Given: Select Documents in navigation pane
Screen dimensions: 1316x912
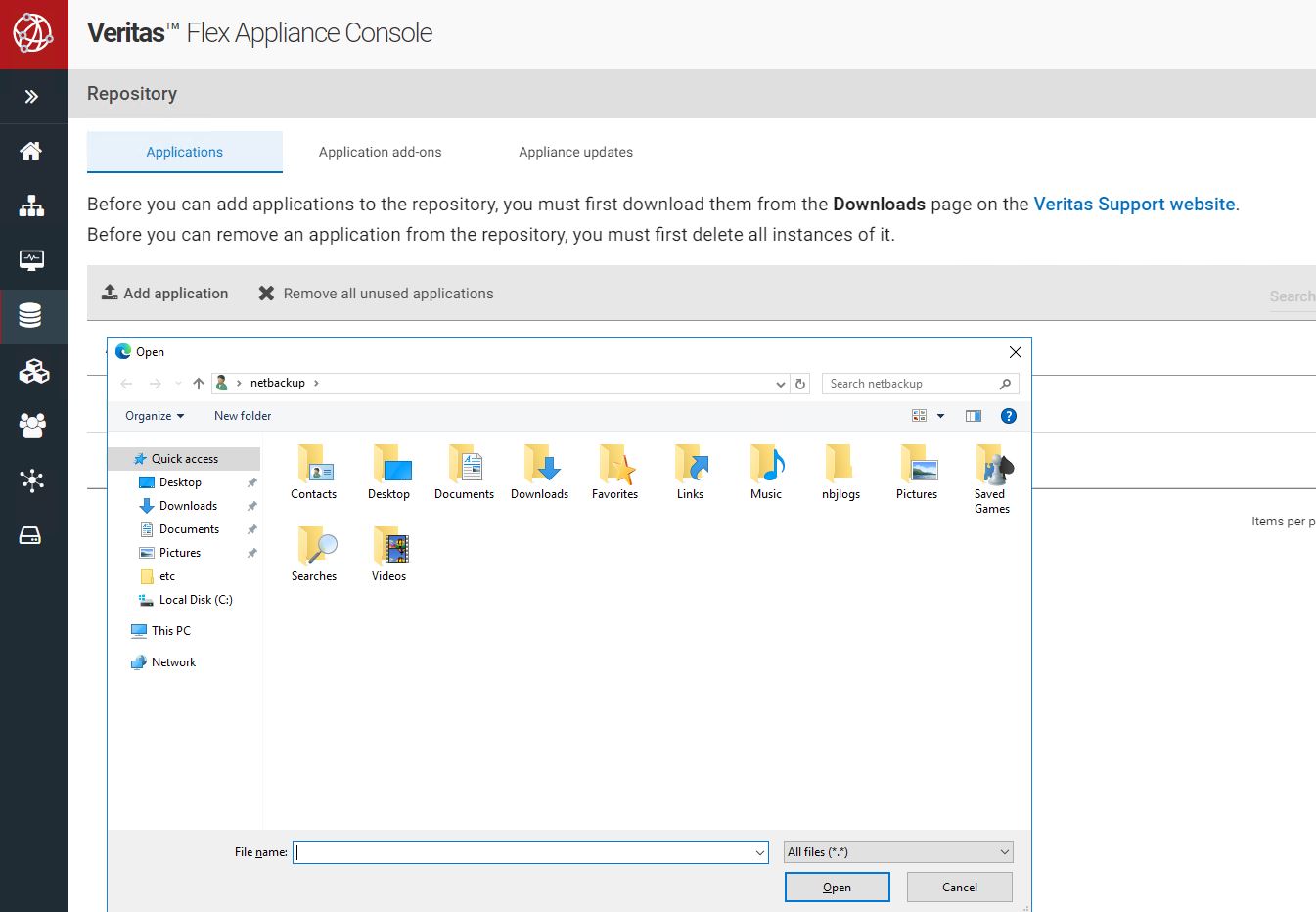Looking at the screenshot, I should point(189,529).
